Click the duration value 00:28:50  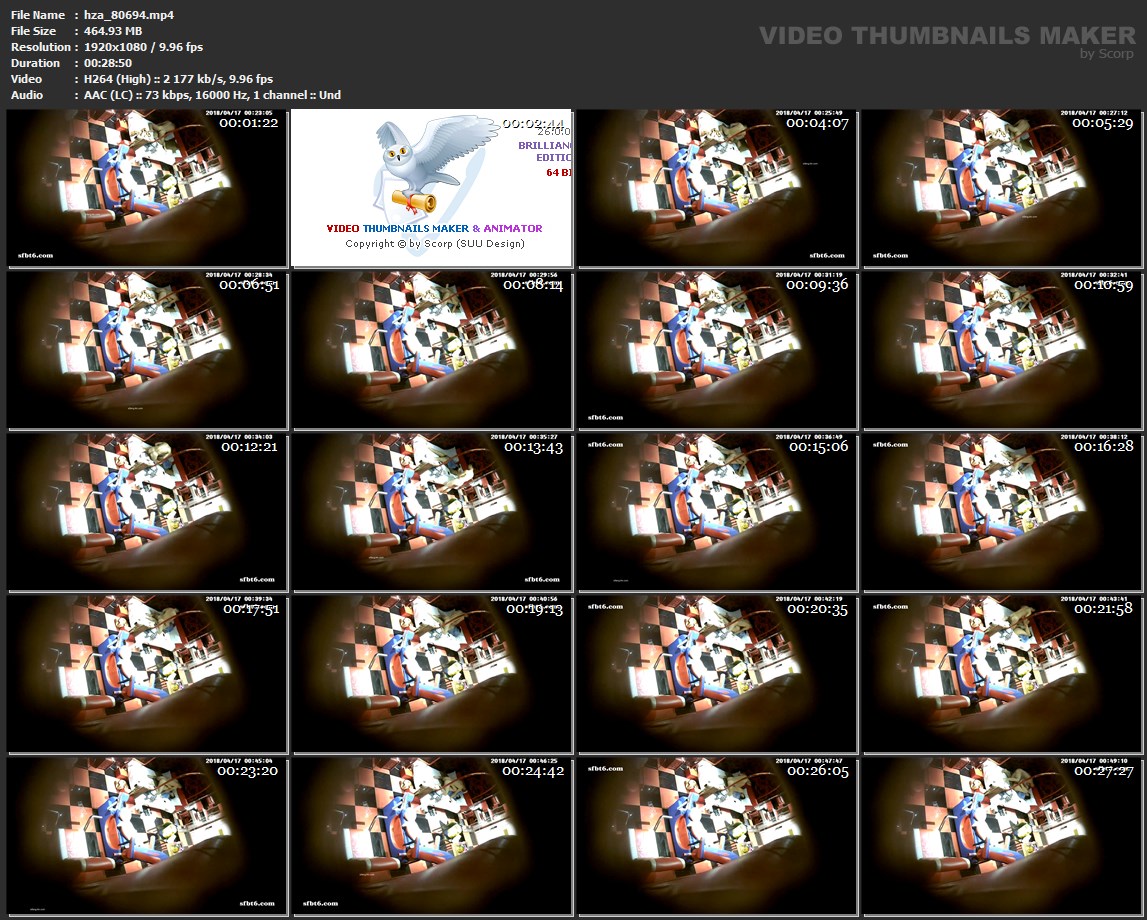pyautogui.click(x=108, y=63)
